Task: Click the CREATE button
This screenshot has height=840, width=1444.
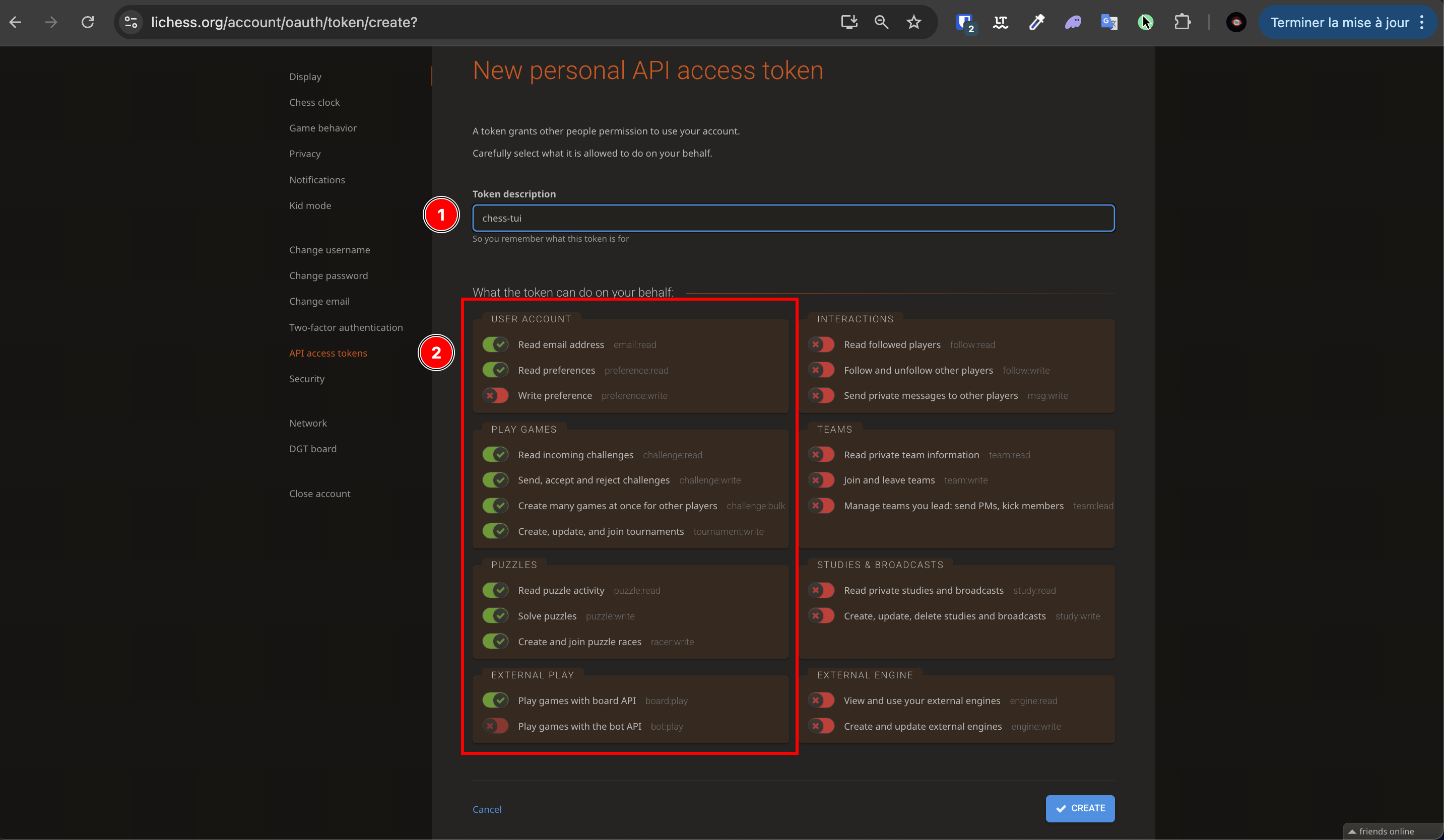Action: 1080,808
